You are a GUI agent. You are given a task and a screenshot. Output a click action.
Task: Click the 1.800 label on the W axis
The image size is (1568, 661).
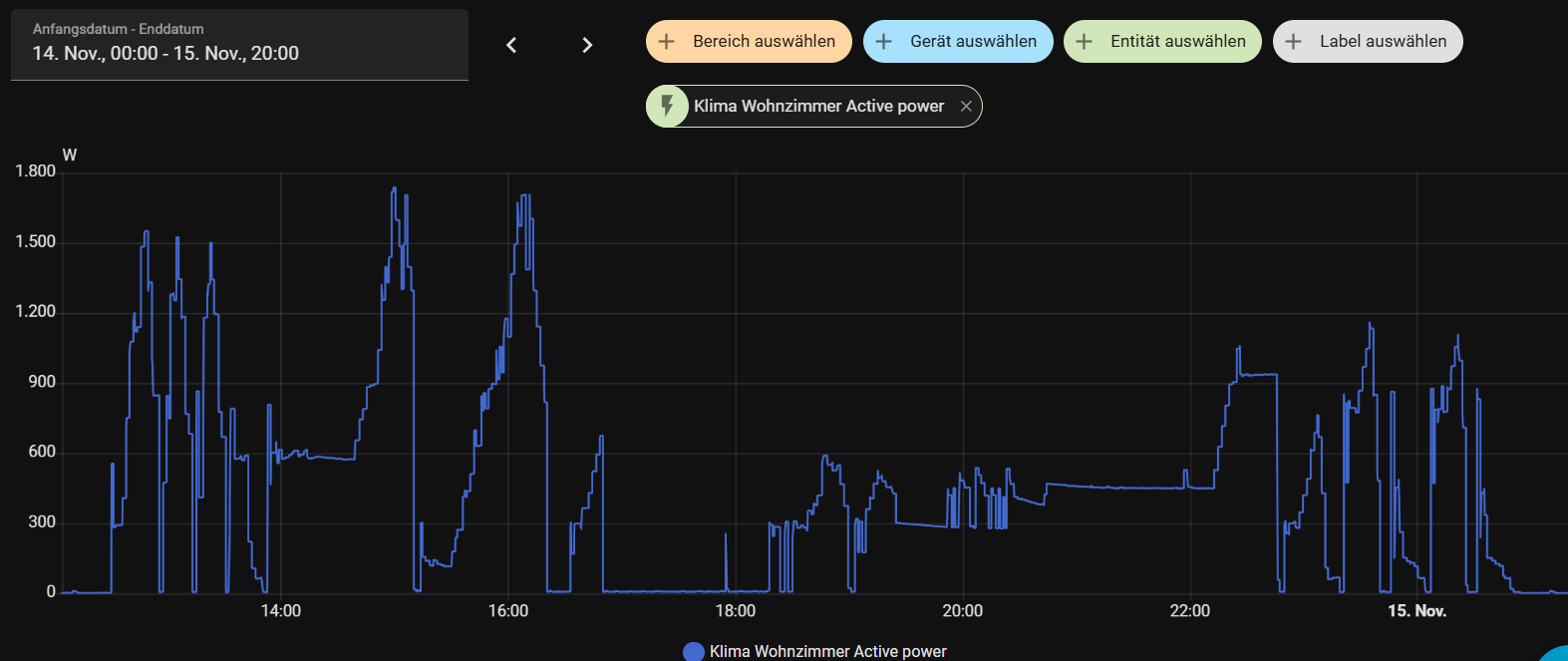pos(36,171)
